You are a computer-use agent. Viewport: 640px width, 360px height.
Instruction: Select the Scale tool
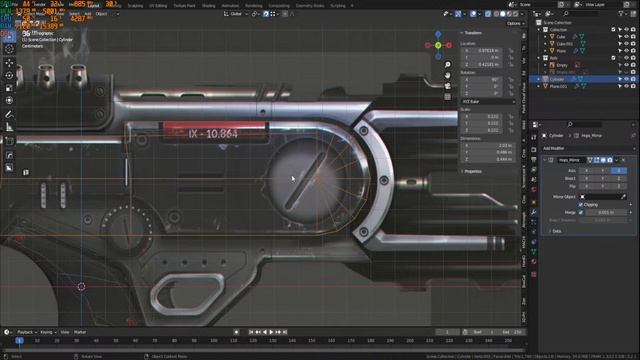point(9,88)
